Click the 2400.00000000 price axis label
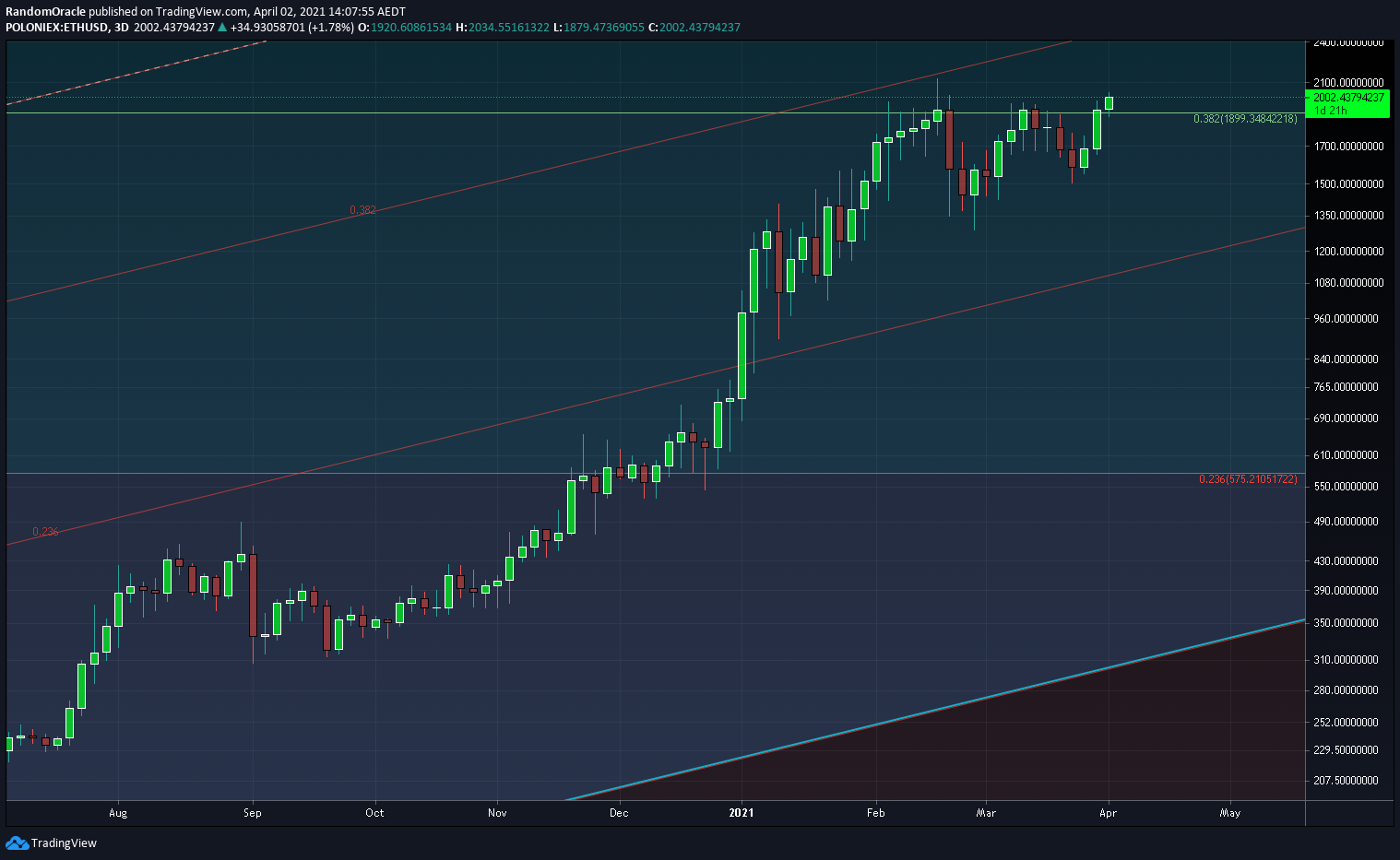 point(1348,42)
